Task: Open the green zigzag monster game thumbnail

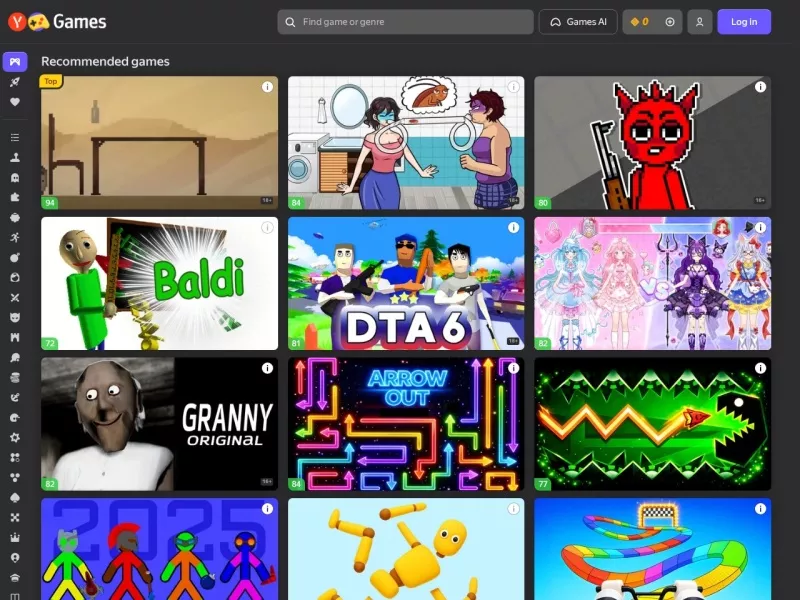Action: [x=653, y=424]
